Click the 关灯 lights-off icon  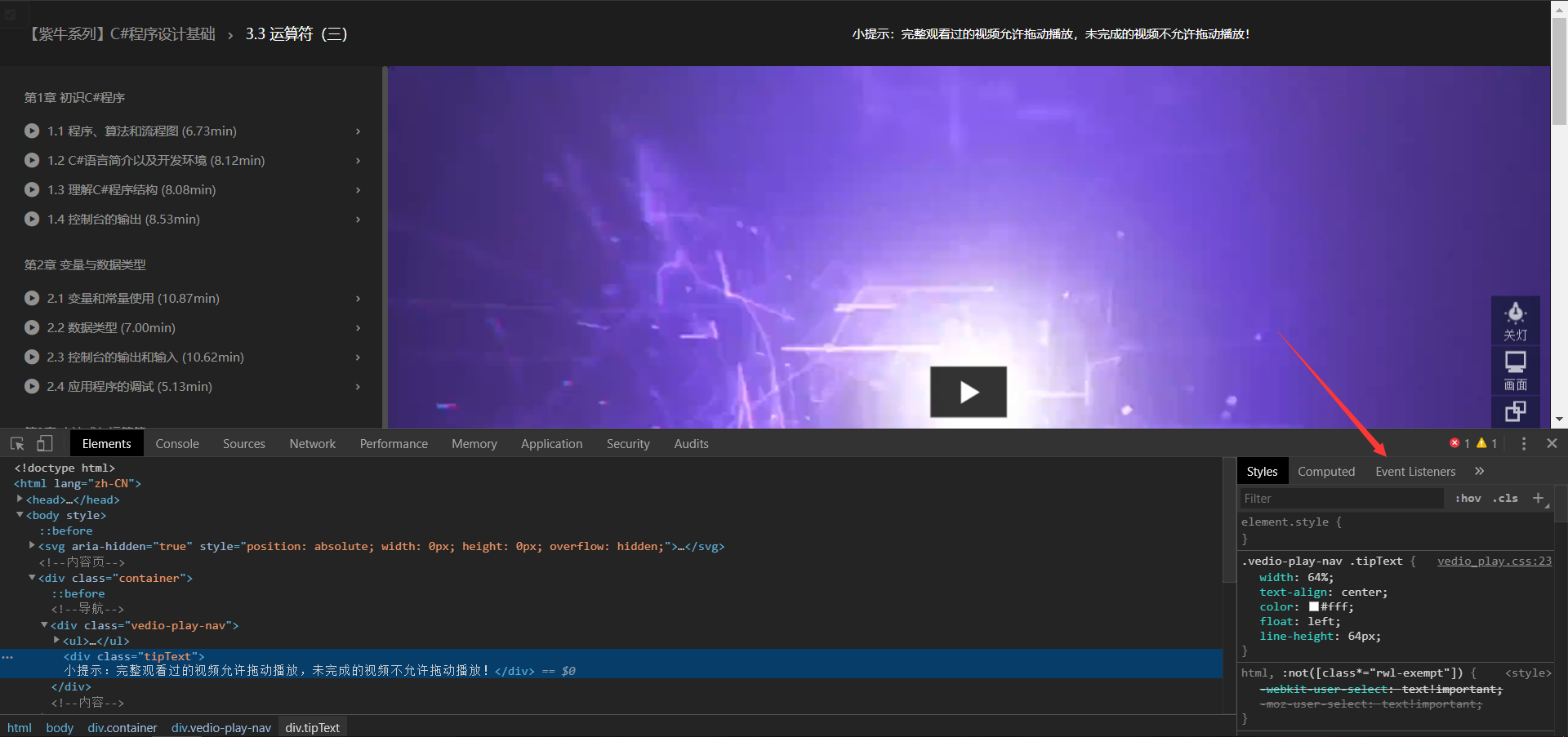point(1516,320)
